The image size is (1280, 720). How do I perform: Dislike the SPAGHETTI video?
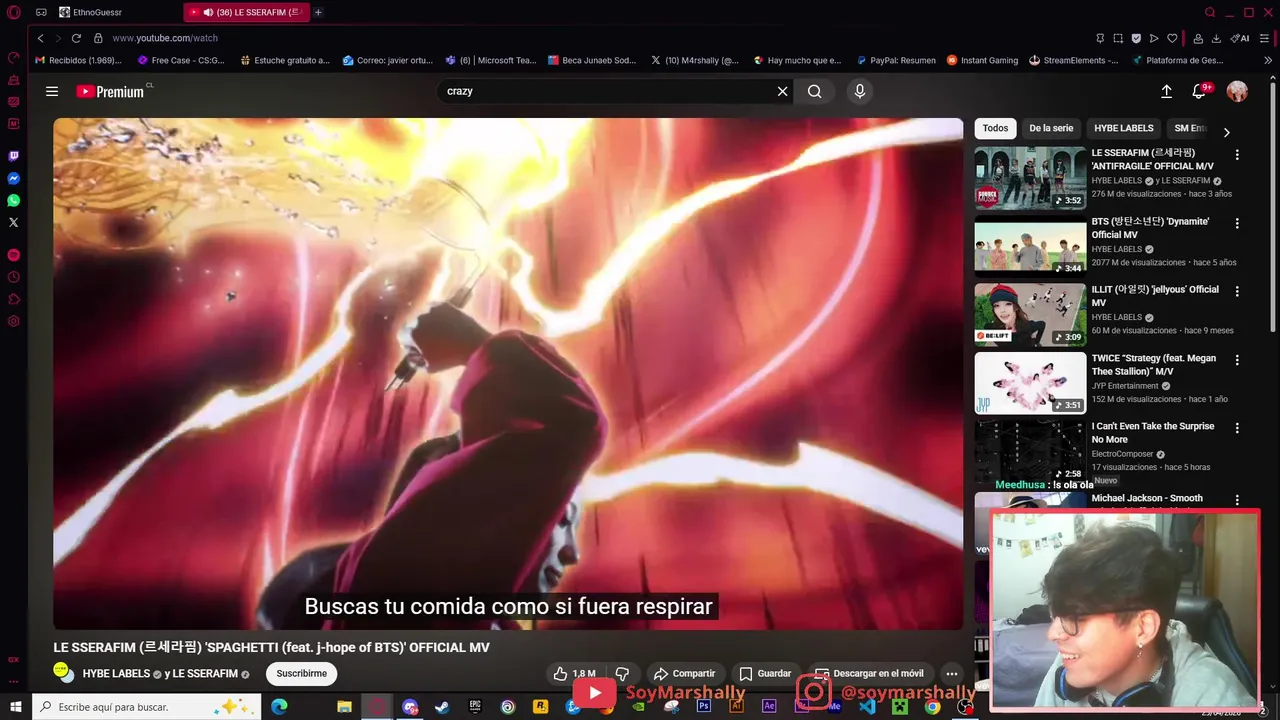click(x=622, y=674)
